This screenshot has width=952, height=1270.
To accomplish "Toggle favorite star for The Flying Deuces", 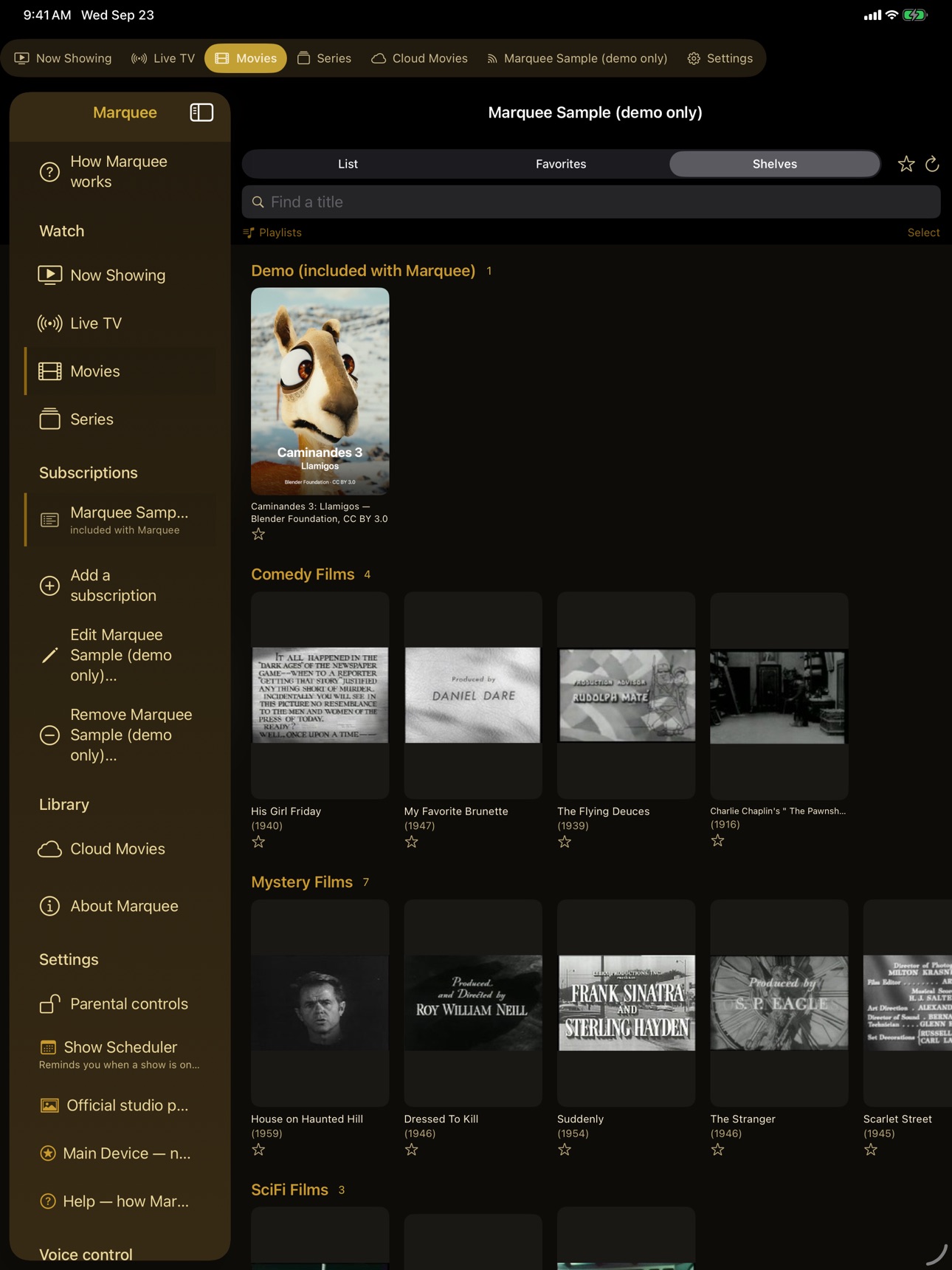I will [565, 842].
